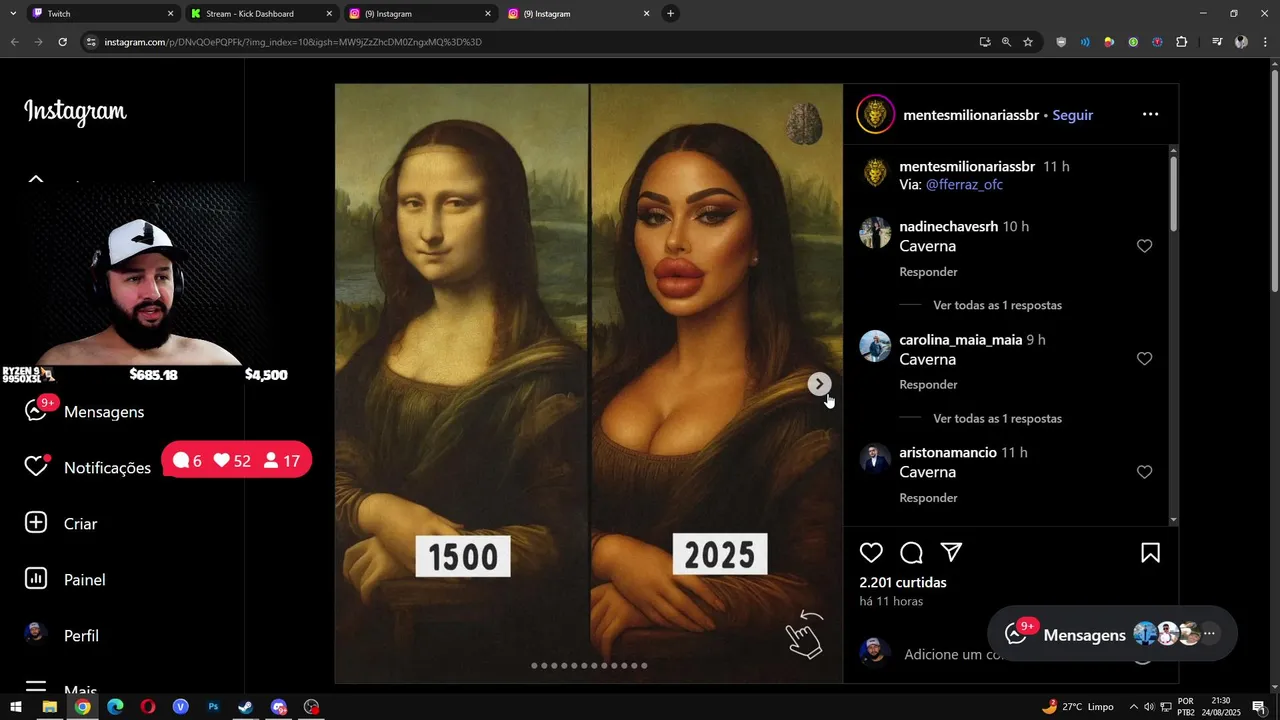
Task: Open Photoshop from the taskbar
Action: click(213, 707)
